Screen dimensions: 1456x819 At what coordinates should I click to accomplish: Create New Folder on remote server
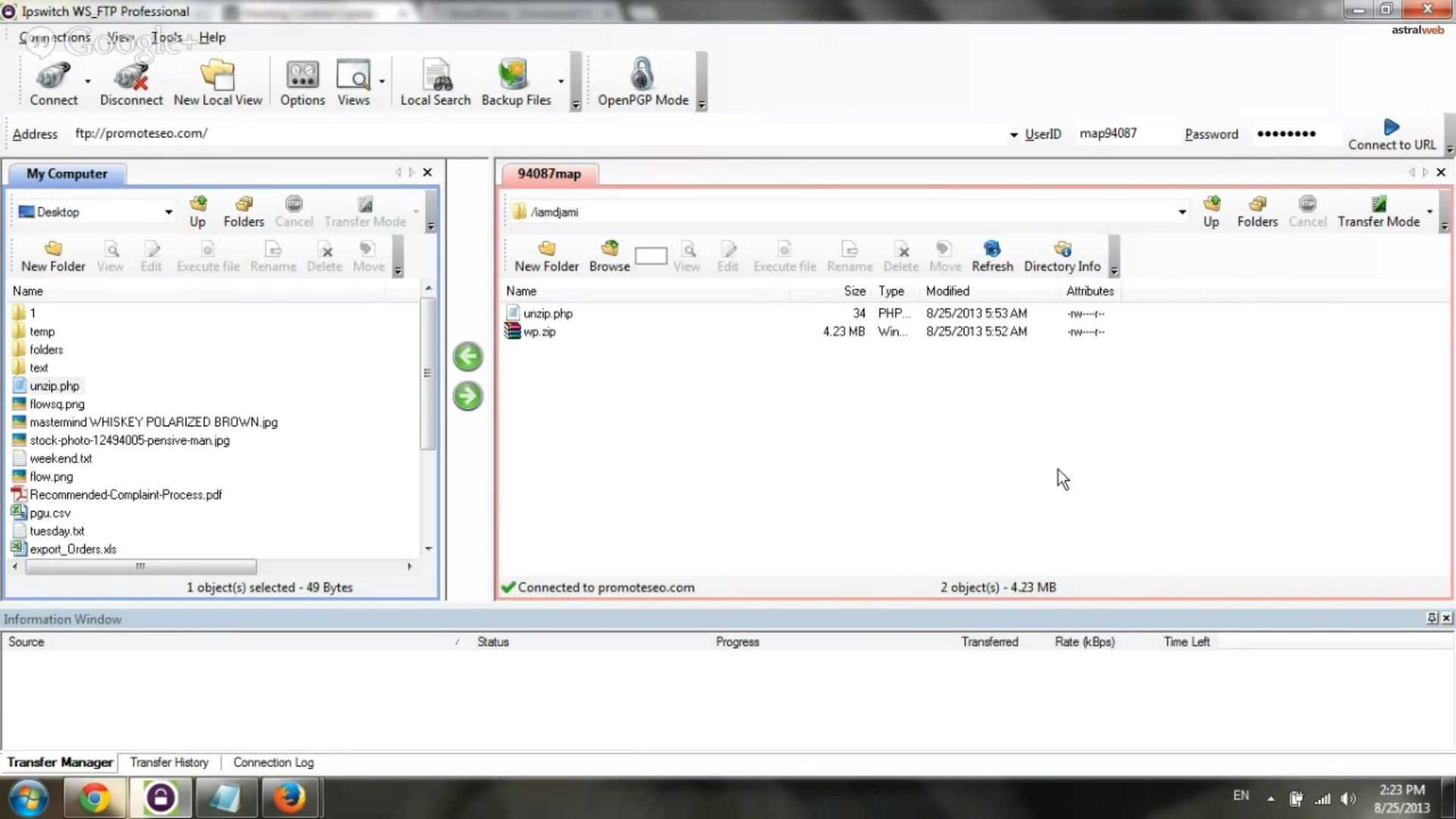coord(546,256)
